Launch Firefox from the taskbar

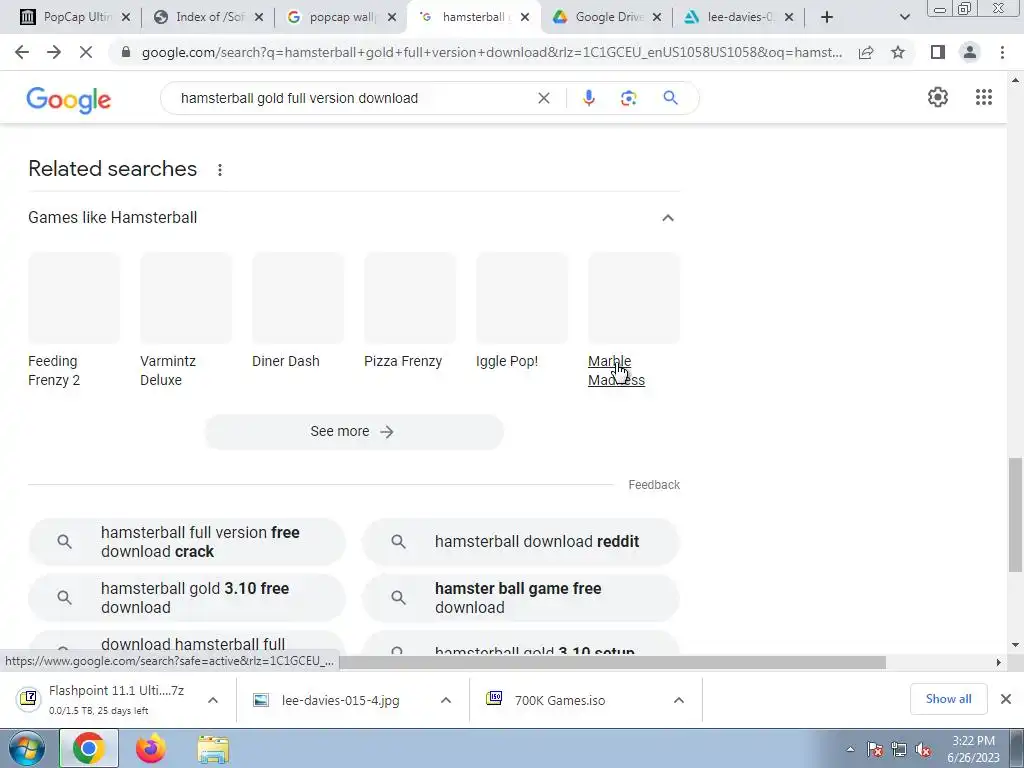point(150,748)
